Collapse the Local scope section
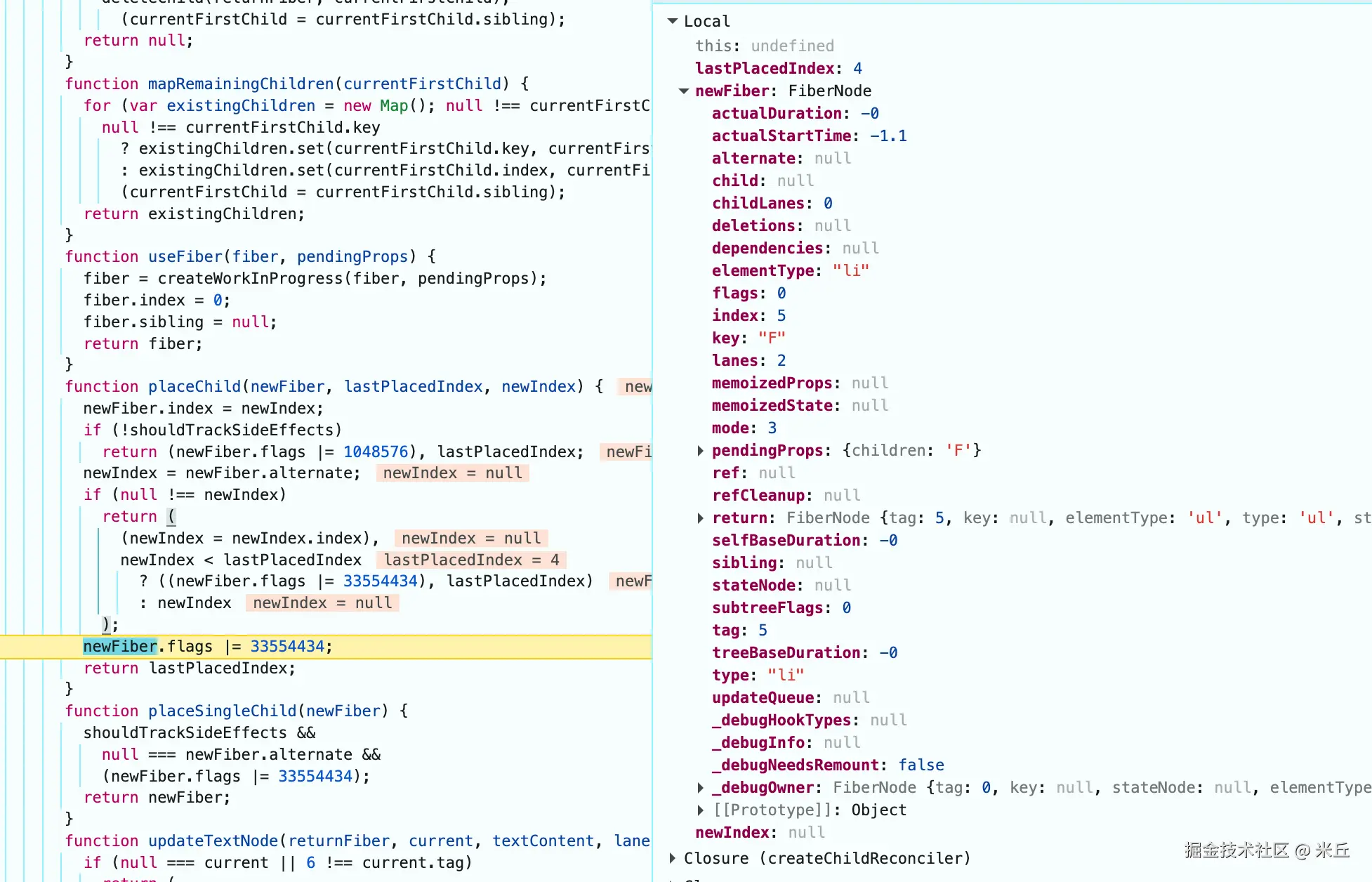 [x=673, y=22]
